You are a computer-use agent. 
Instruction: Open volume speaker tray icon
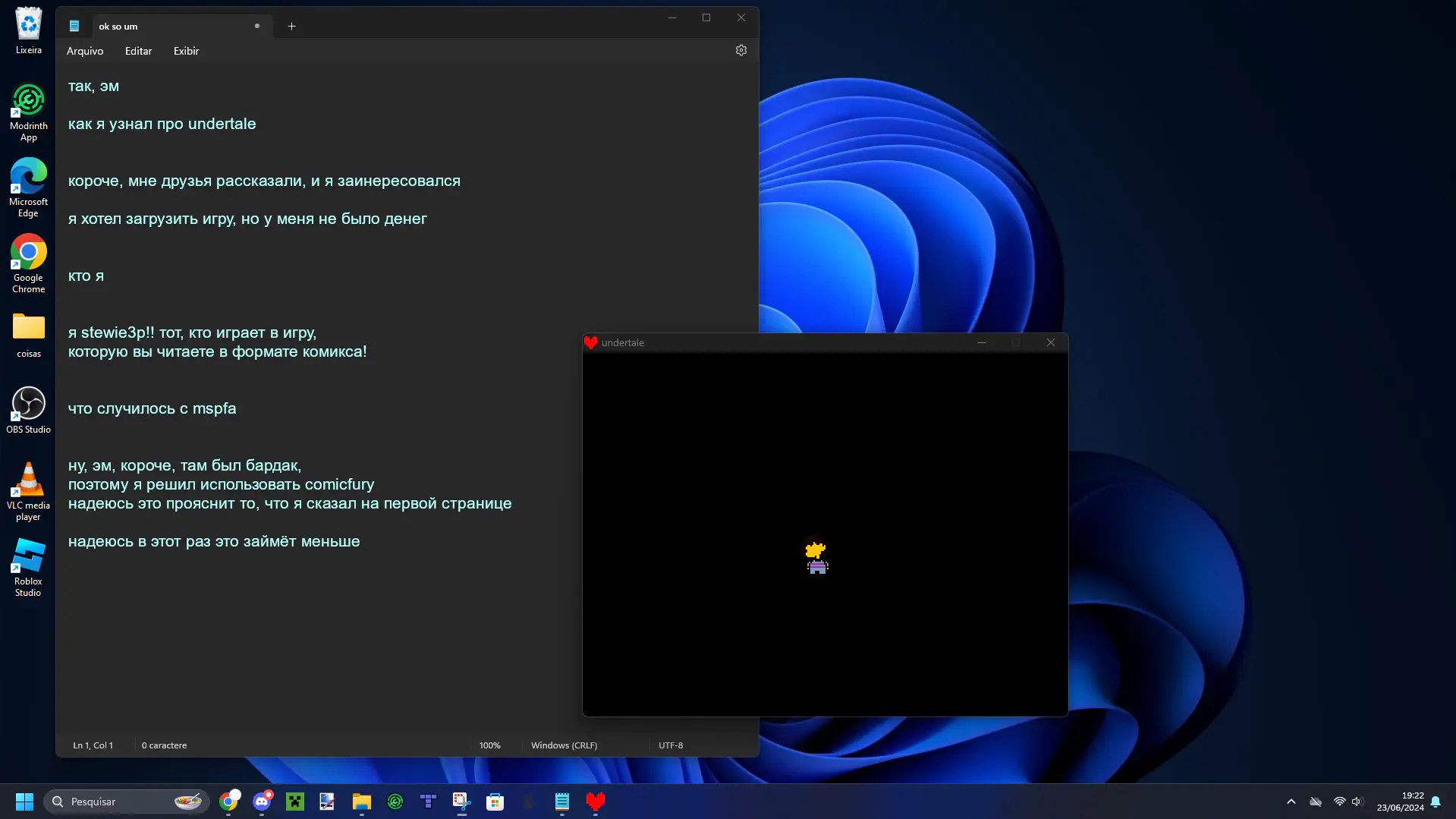pyautogui.click(x=1357, y=802)
